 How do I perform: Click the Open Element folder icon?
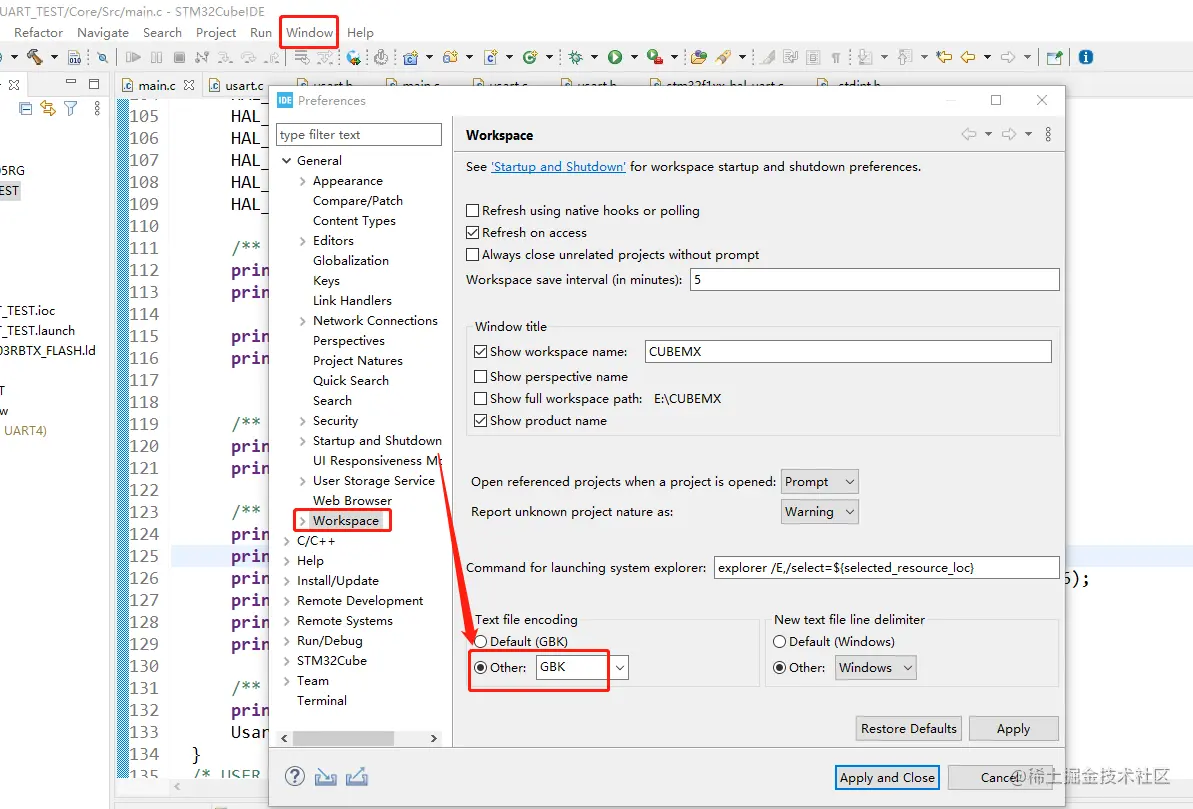pos(698,57)
